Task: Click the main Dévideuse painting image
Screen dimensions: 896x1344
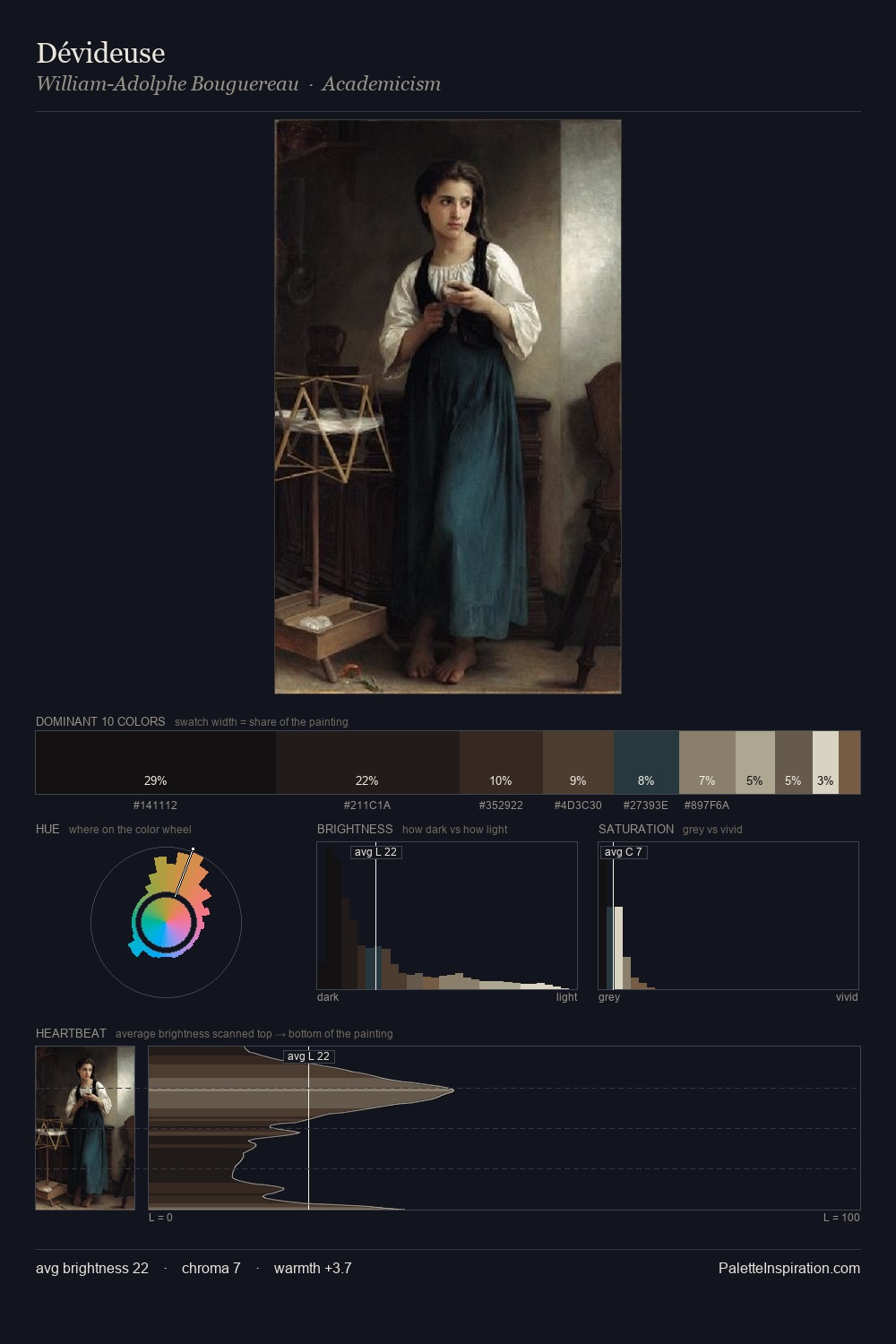Action: (x=448, y=407)
